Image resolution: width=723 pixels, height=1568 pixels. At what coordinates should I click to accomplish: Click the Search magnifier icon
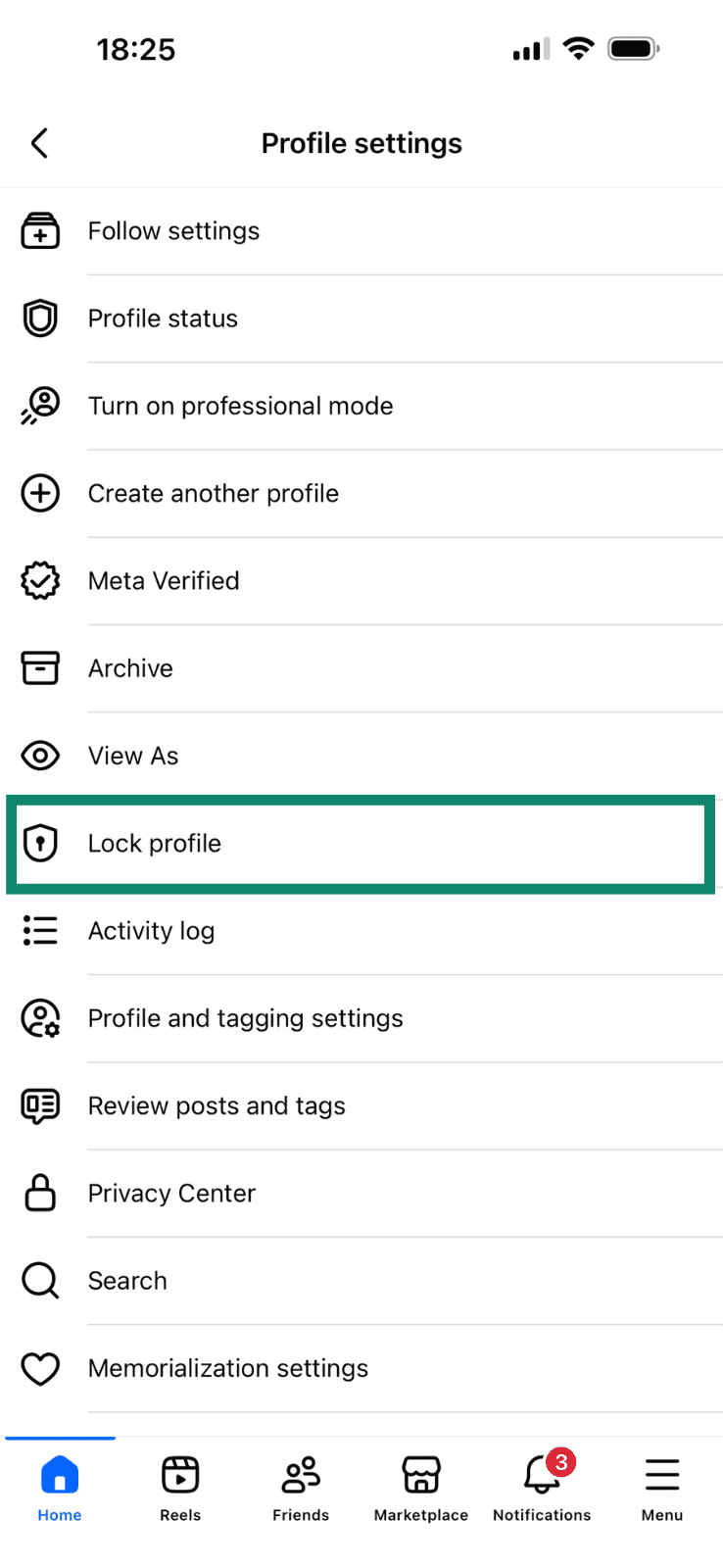click(40, 1280)
